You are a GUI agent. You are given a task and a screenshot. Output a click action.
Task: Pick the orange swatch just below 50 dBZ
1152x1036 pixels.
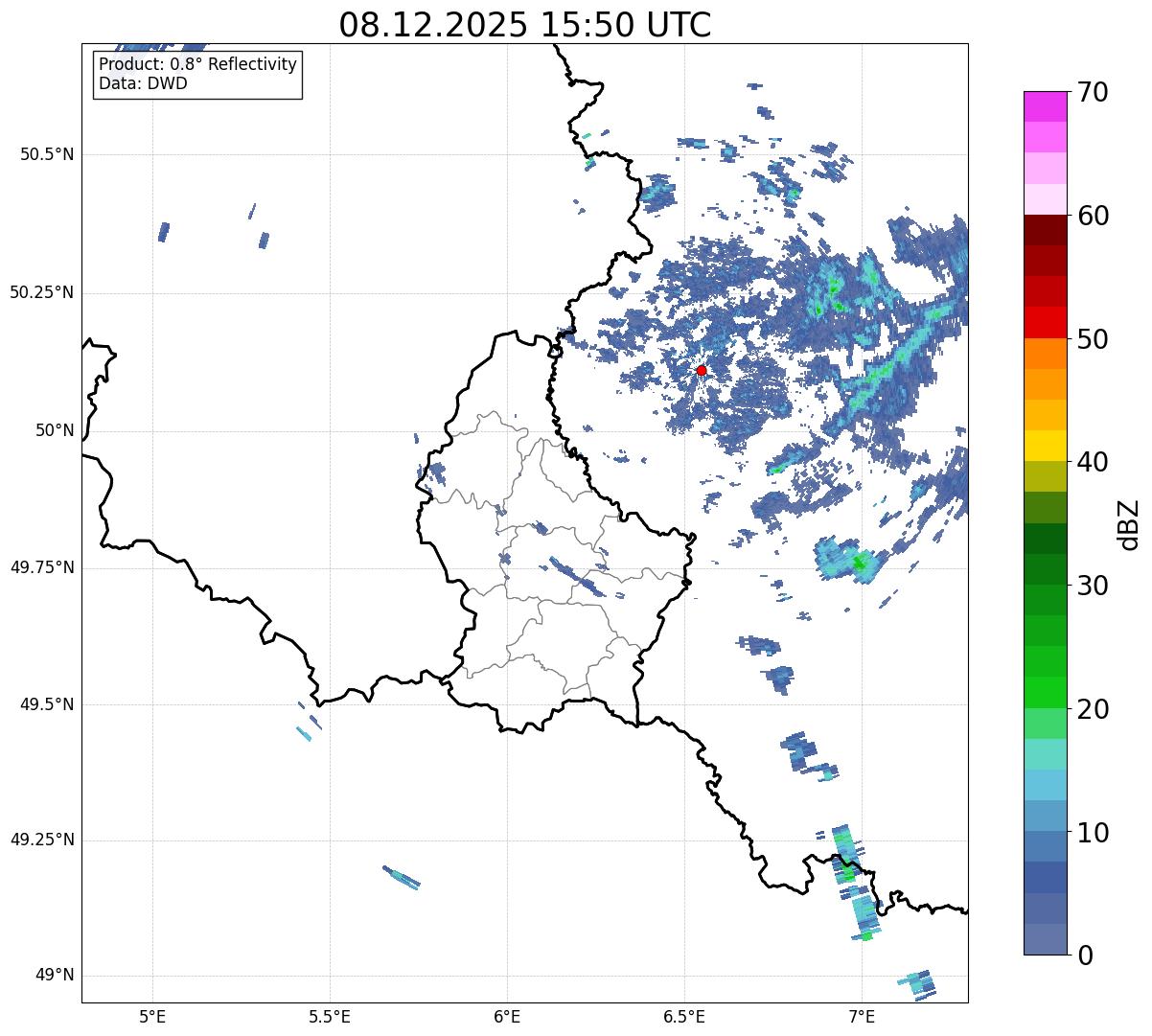coord(1046,354)
